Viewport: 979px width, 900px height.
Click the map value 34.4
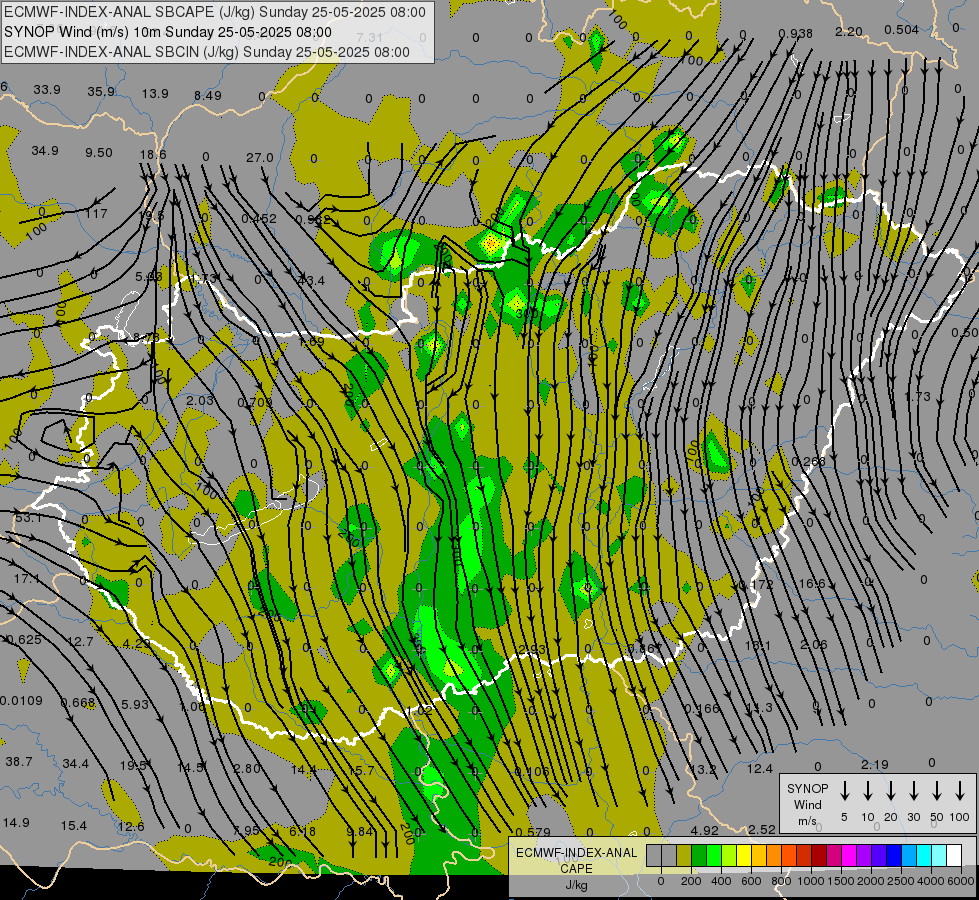pos(76,764)
